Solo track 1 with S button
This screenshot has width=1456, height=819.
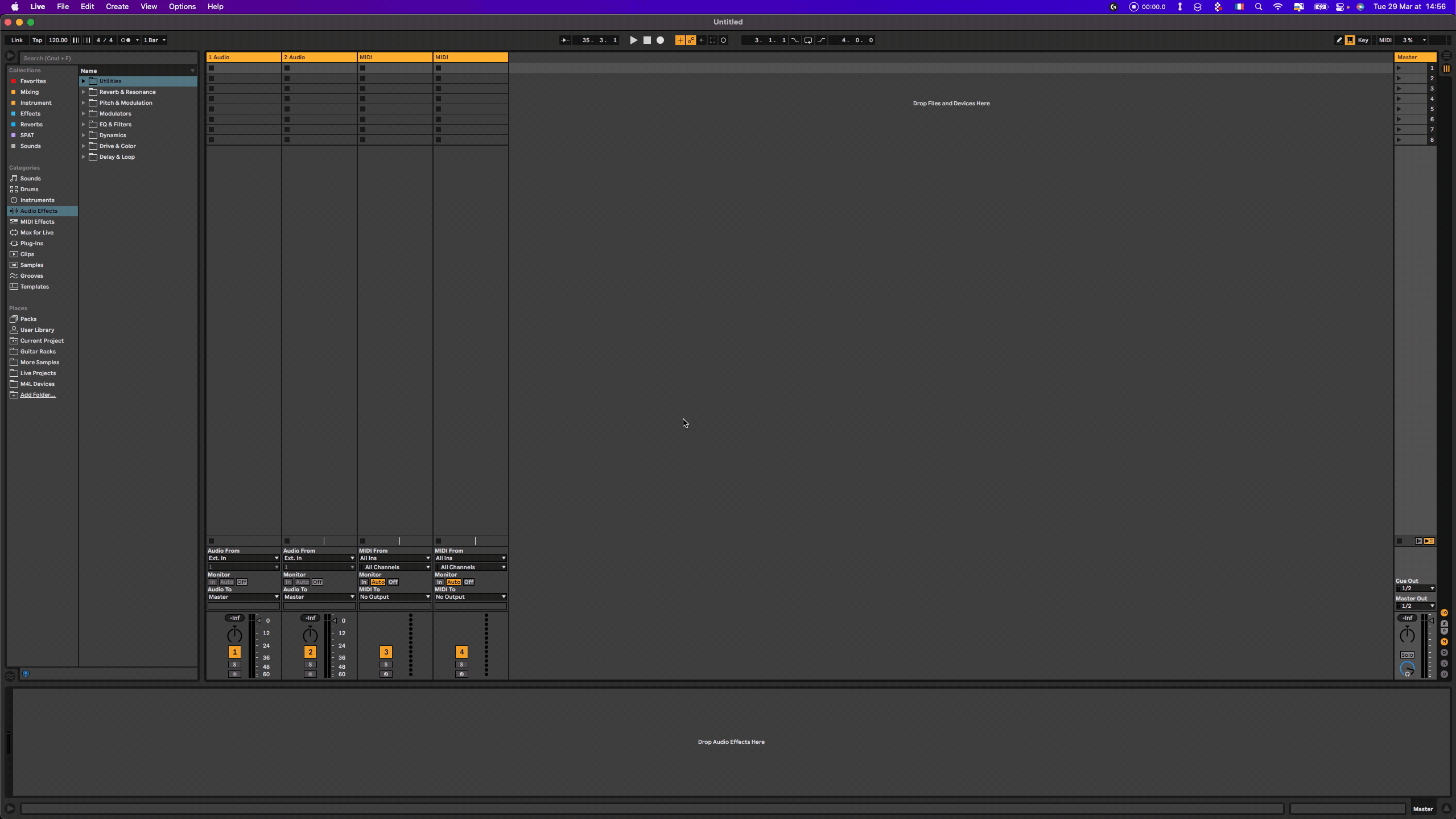pyautogui.click(x=234, y=664)
